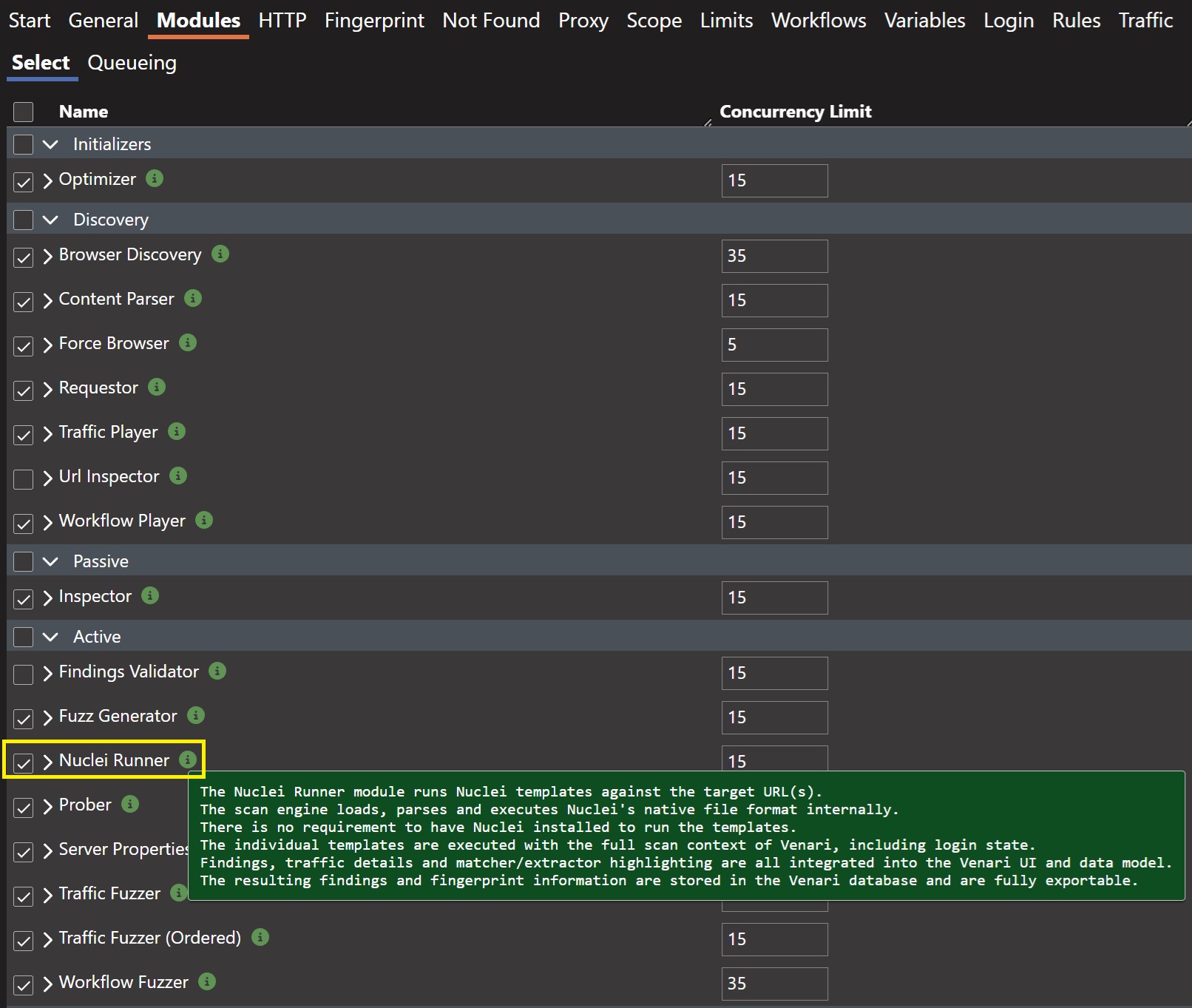Show info for Traffic Player module
The image size is (1192, 1008).
[177, 432]
